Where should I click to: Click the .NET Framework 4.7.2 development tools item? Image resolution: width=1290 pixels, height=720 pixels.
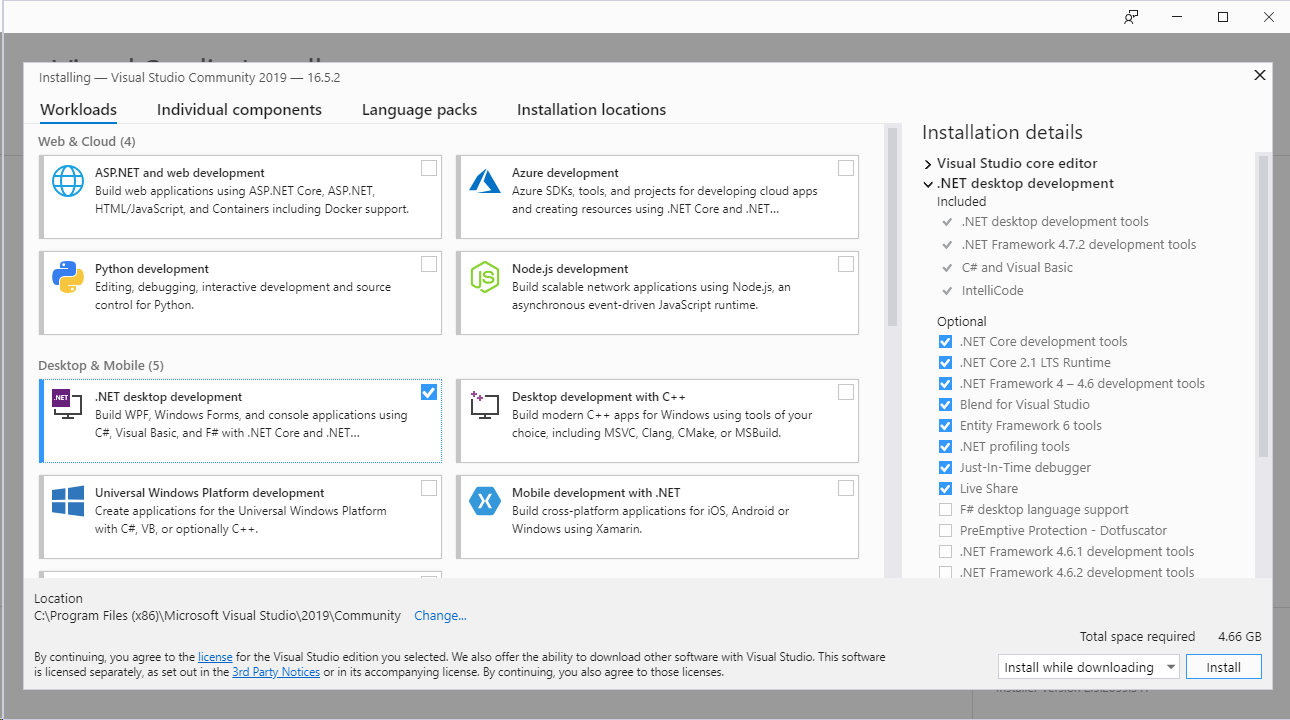1078,245
